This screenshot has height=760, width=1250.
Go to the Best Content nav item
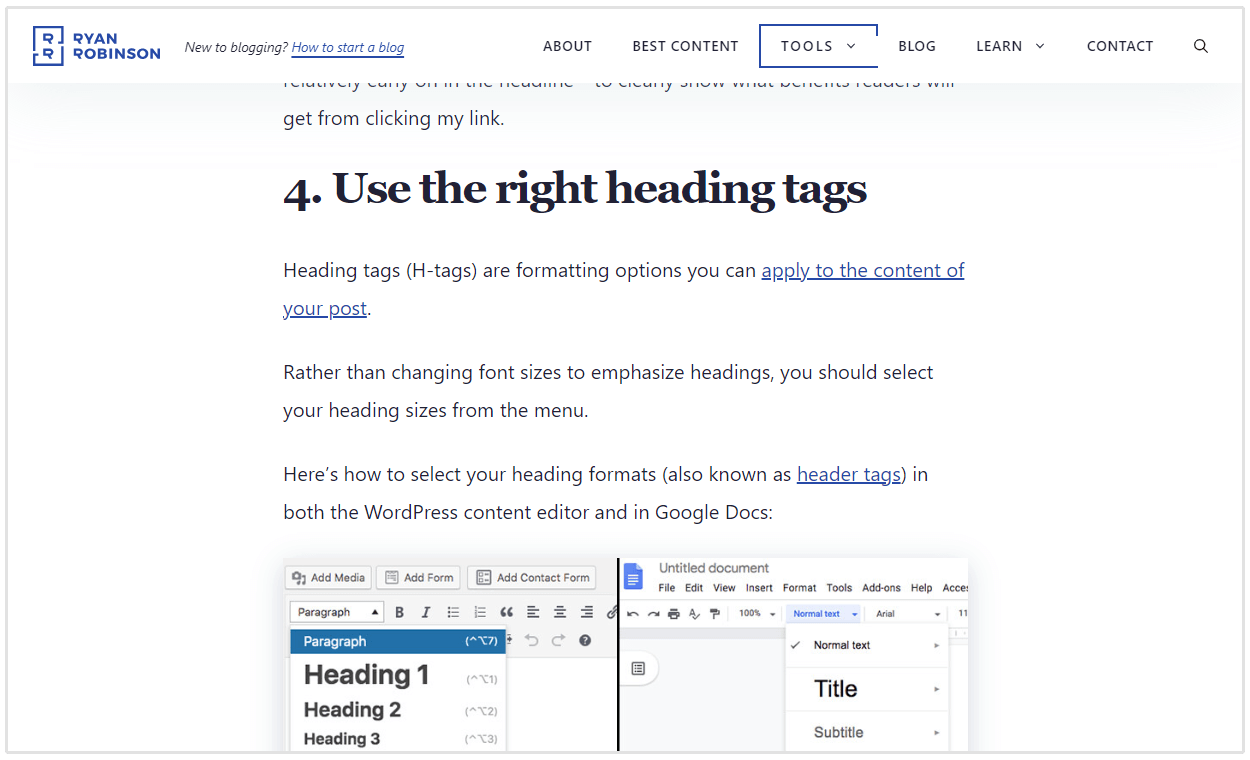685,46
